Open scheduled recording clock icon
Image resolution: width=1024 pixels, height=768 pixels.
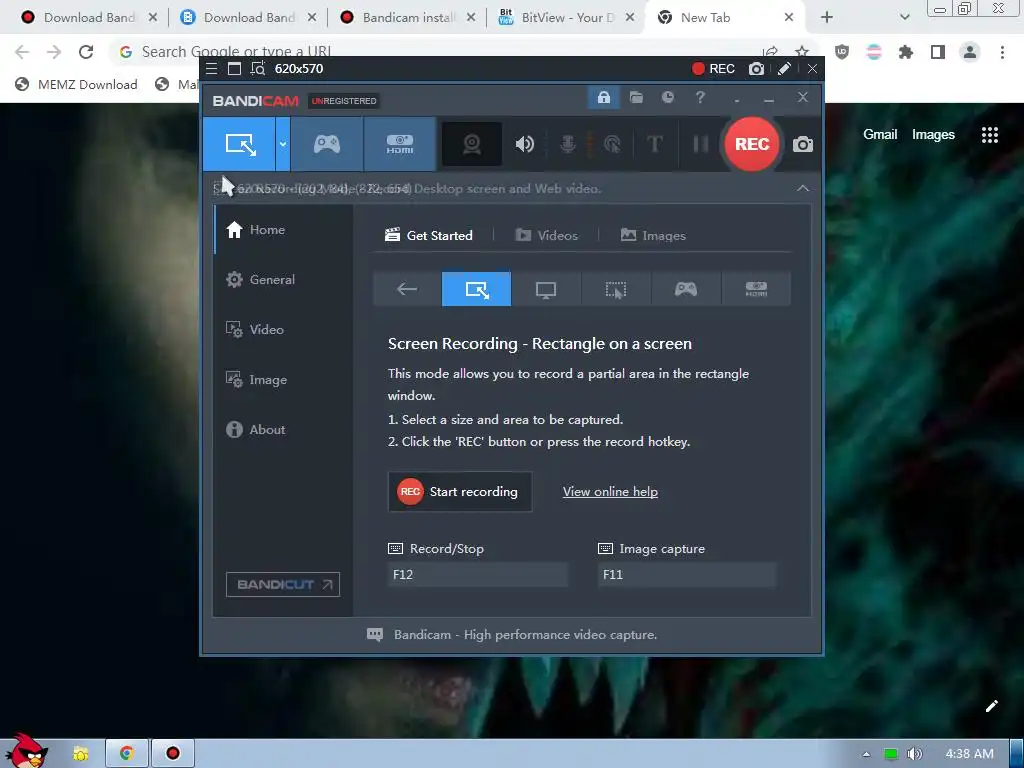tap(667, 97)
